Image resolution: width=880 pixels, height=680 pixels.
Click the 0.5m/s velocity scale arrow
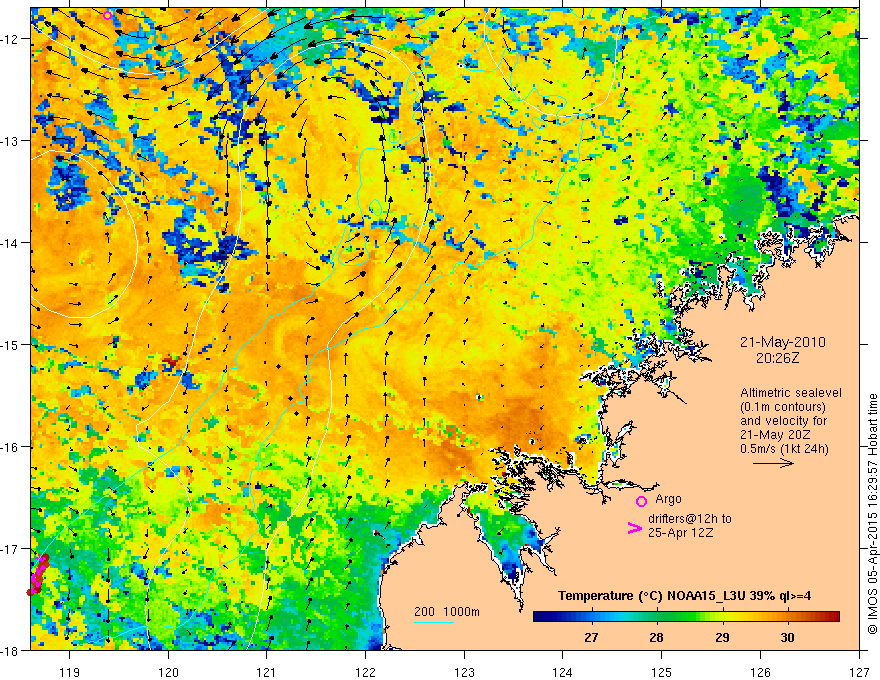coord(773,463)
